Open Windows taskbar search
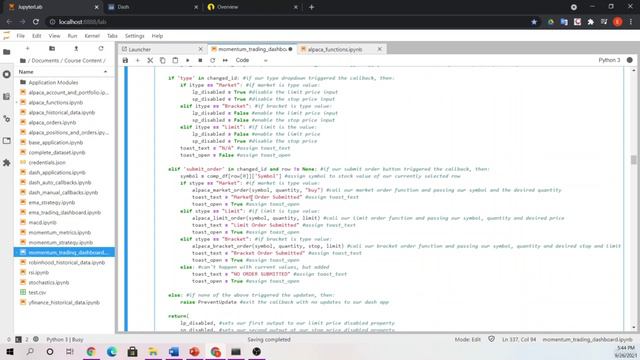This screenshot has height=360, width=640. 30,351
